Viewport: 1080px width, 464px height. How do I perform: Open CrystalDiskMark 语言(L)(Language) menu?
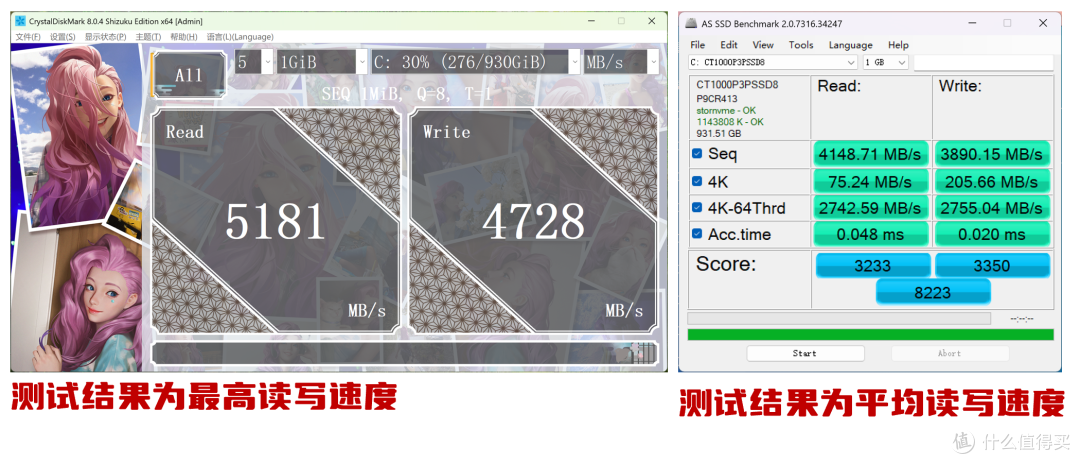coord(240,36)
